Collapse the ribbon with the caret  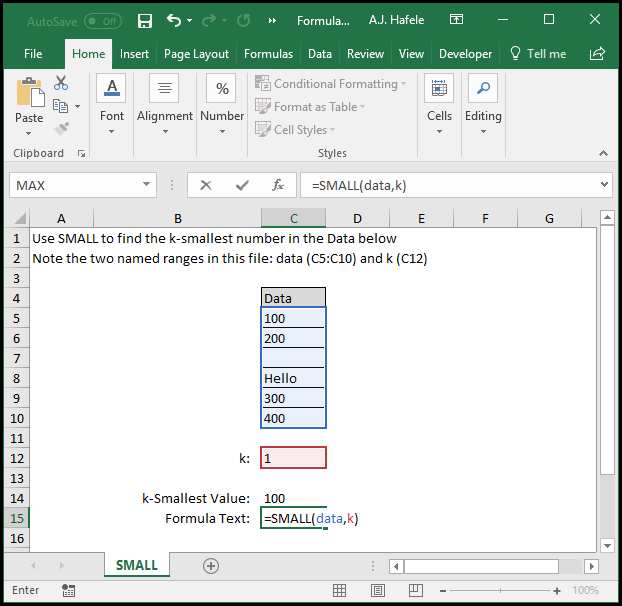tap(603, 153)
